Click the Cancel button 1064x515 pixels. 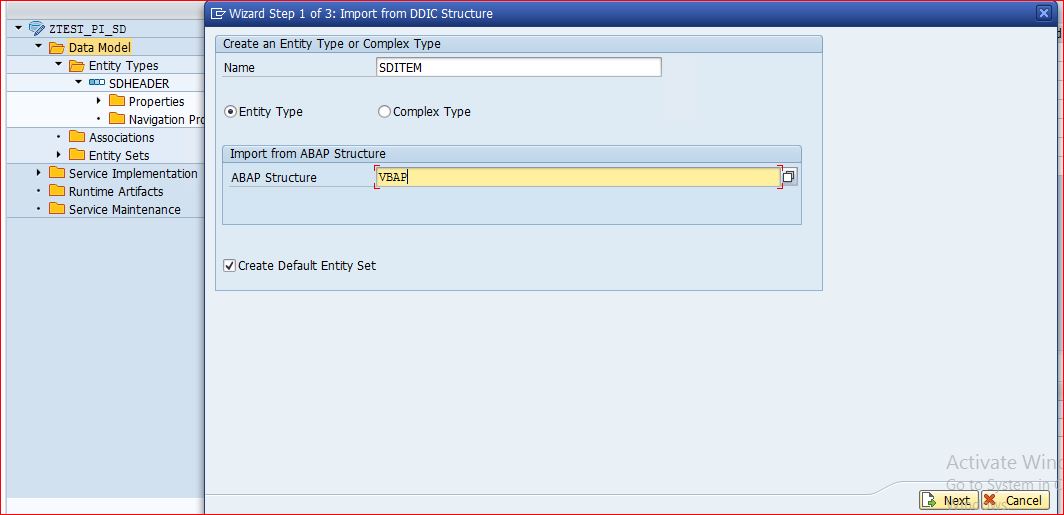(1015, 501)
